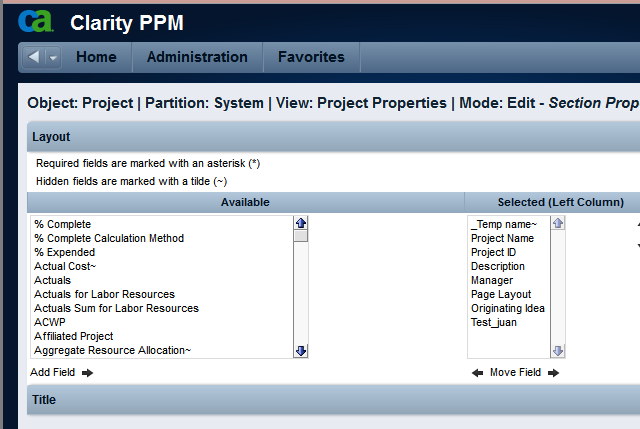Select 'Actual Cost~' hidden field
The width and height of the screenshot is (640, 429).
coord(65,266)
